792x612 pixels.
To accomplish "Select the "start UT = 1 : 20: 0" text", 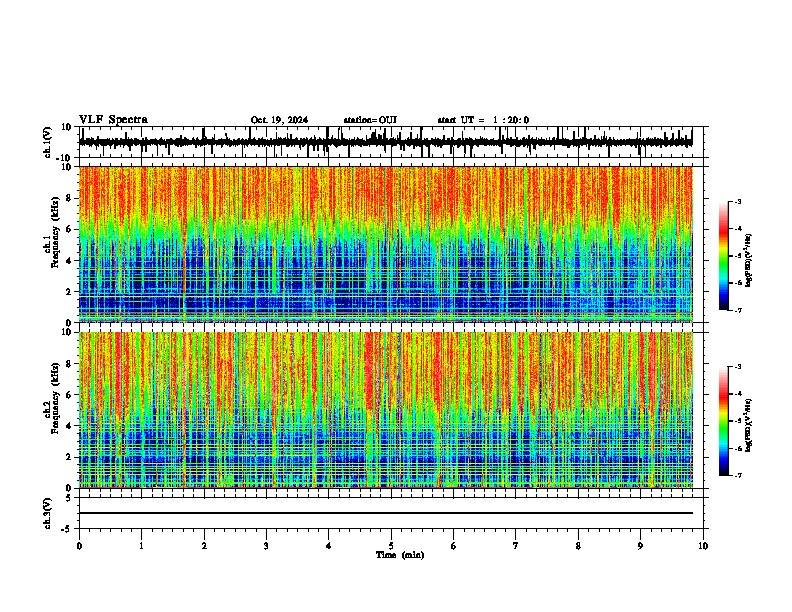I will (483, 120).
